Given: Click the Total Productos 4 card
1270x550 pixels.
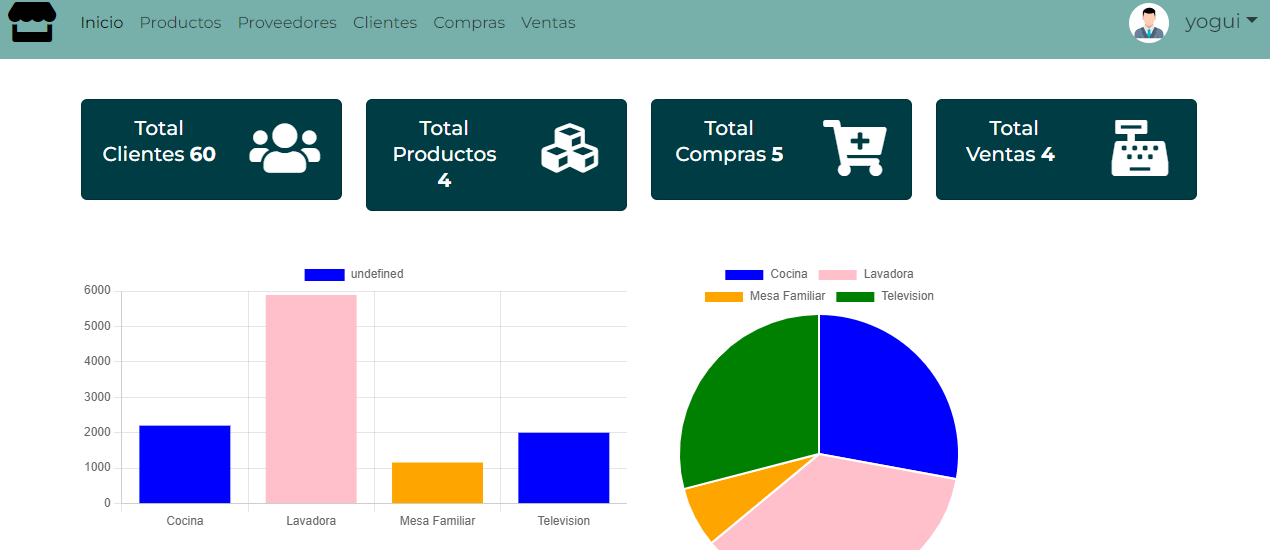Looking at the screenshot, I should click(x=496, y=155).
